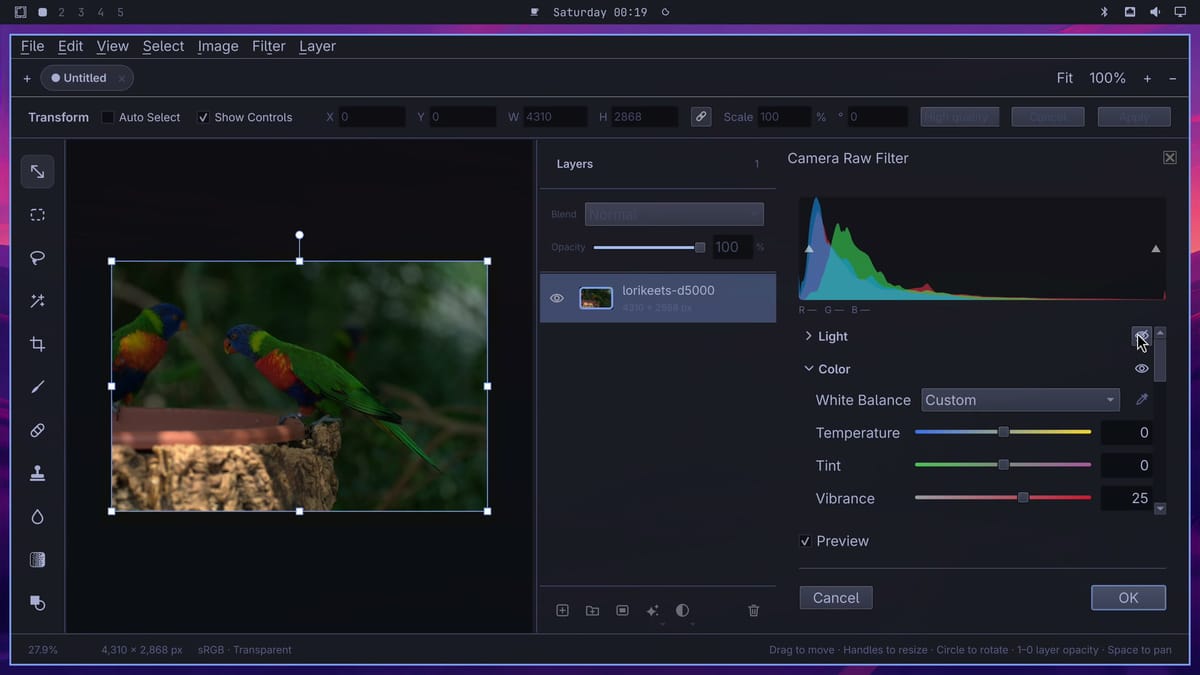Image resolution: width=1200 pixels, height=675 pixels.
Task: Click the Width field showing 4310
Action: coord(555,117)
